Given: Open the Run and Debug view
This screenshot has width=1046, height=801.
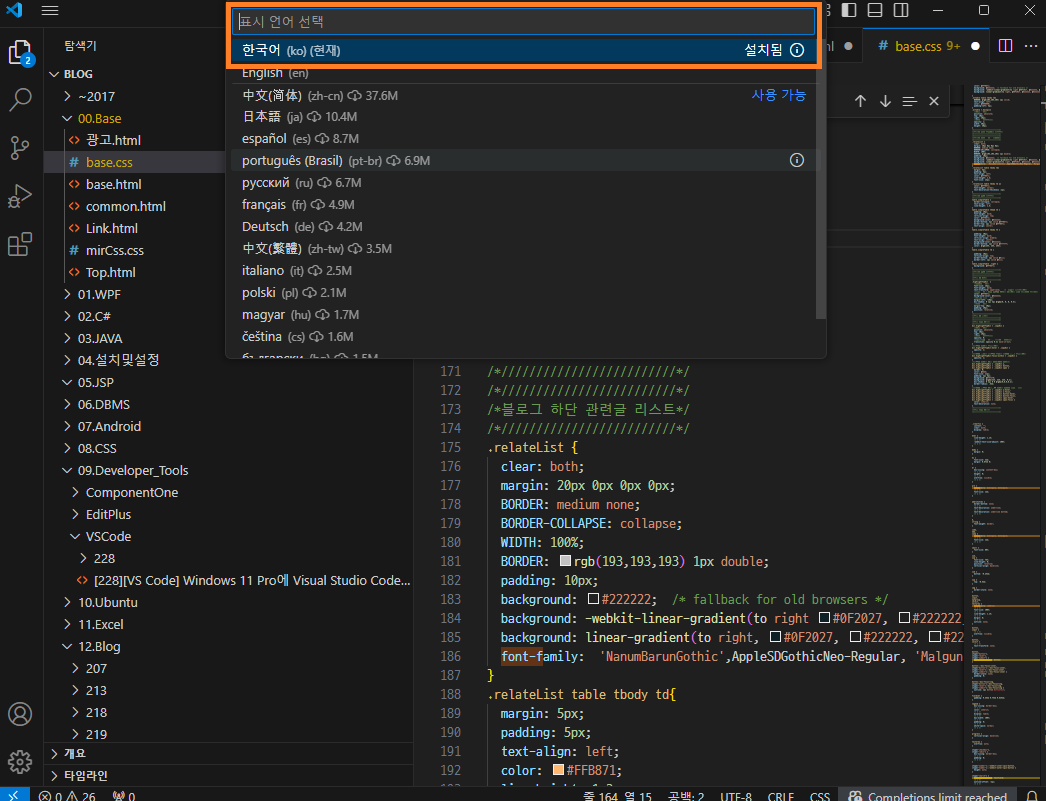Looking at the screenshot, I should [x=20, y=196].
